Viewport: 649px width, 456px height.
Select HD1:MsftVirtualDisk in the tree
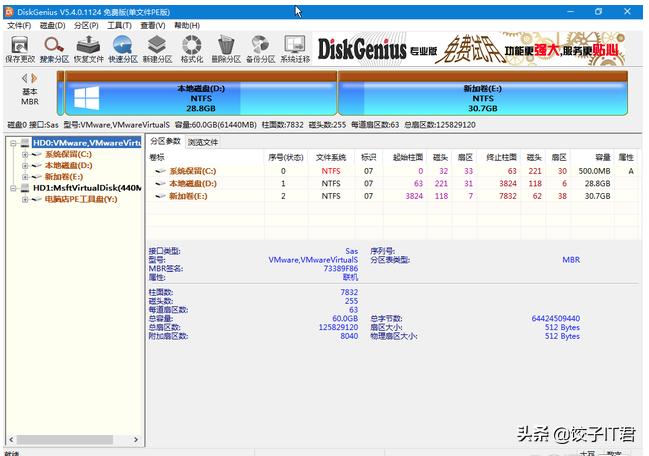coord(87,188)
